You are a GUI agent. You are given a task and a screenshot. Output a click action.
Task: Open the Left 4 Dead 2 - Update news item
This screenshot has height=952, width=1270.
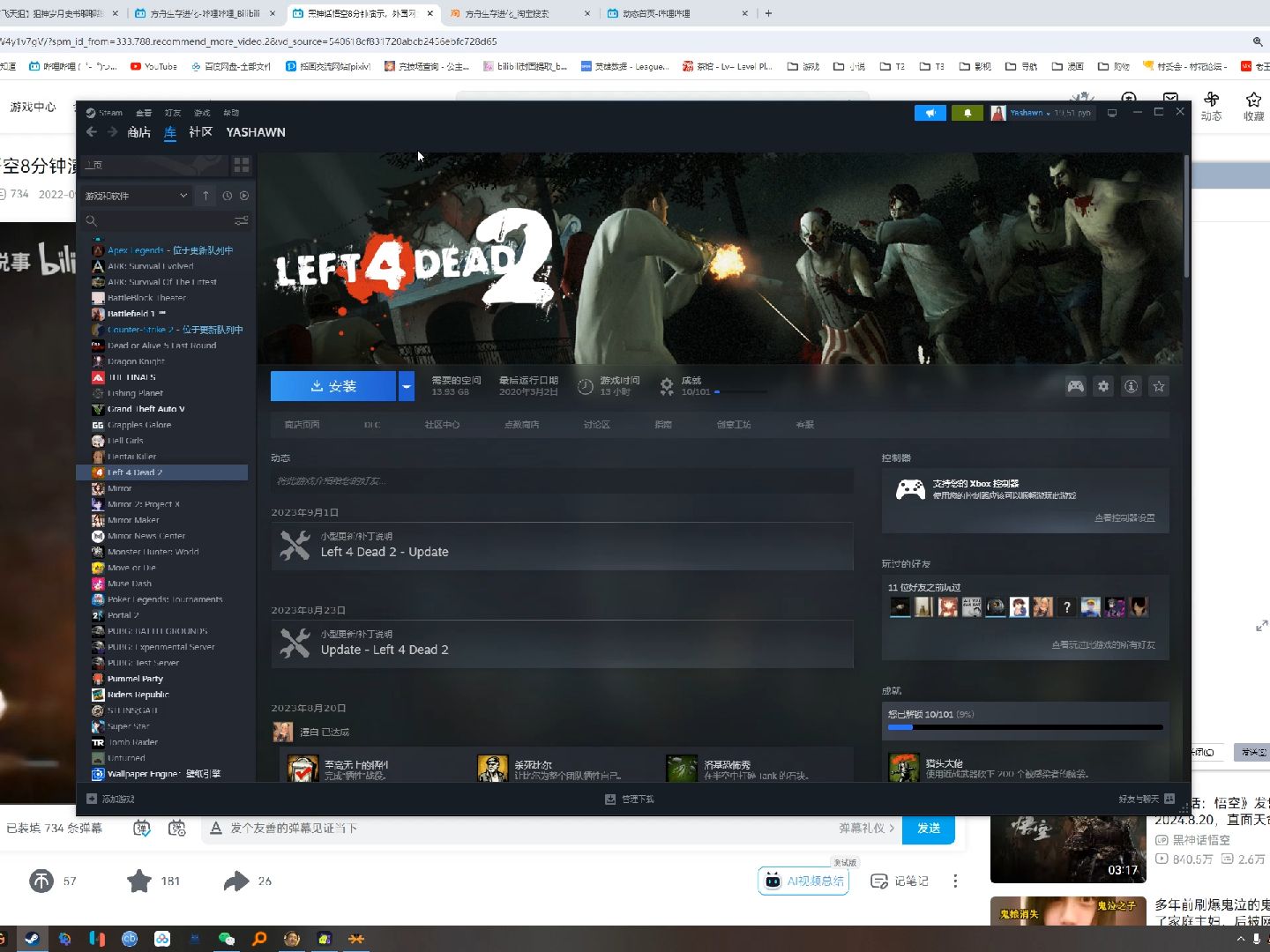tap(562, 546)
